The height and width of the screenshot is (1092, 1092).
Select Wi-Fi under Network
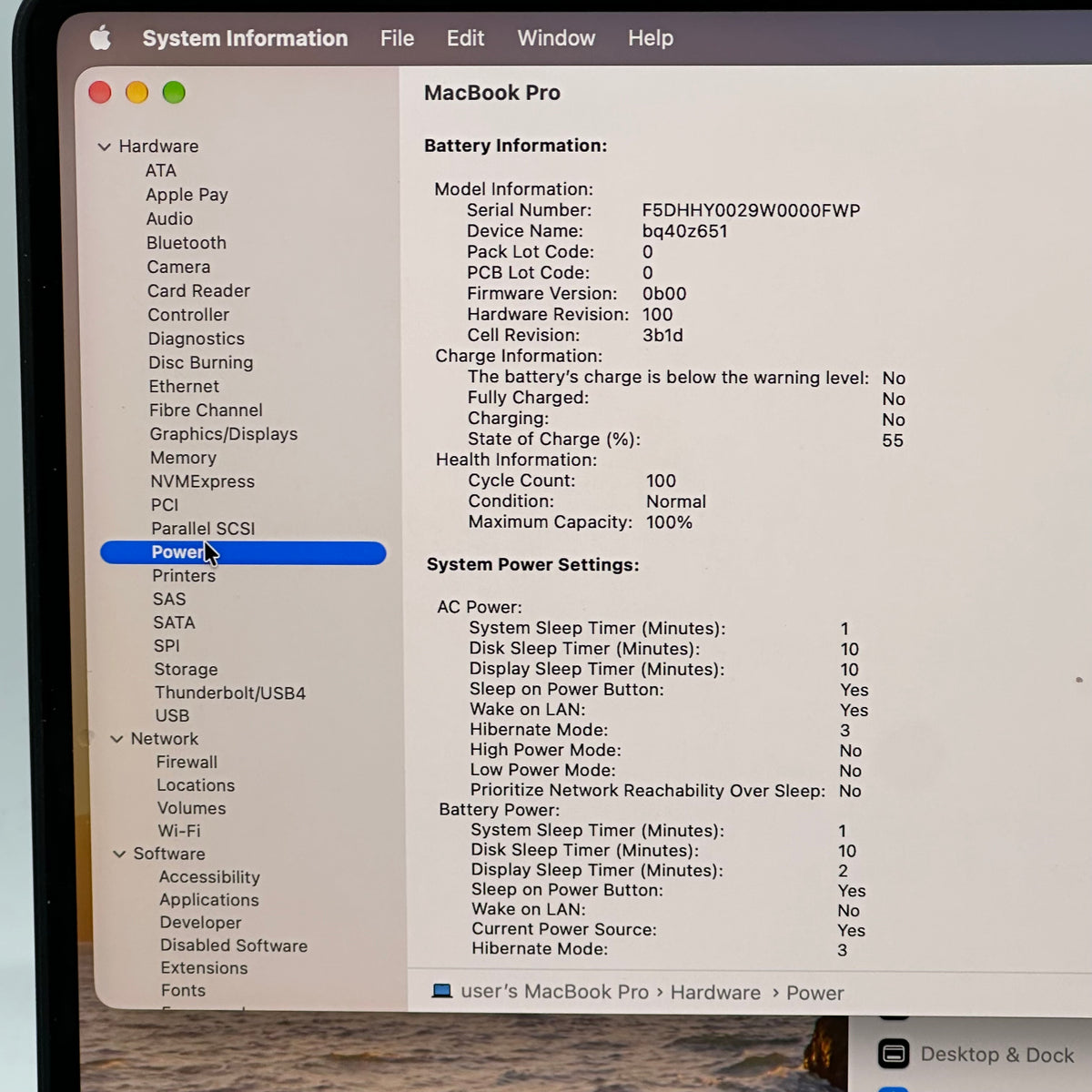click(179, 831)
